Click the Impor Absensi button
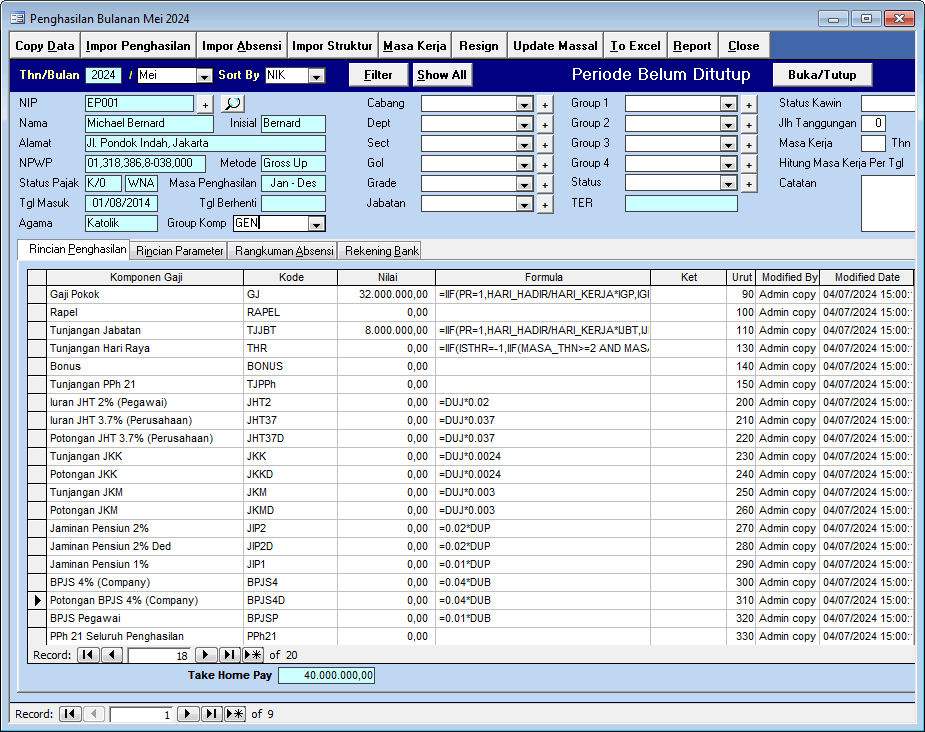 pos(242,46)
